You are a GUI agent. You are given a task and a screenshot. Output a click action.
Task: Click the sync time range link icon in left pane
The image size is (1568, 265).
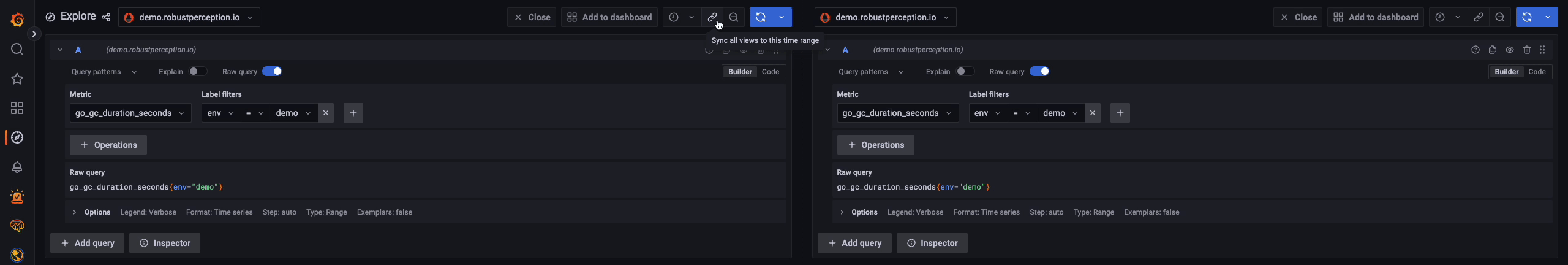pyautogui.click(x=712, y=17)
